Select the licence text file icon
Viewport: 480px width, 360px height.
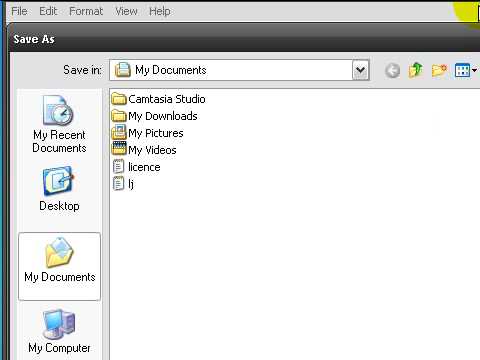click(118, 167)
